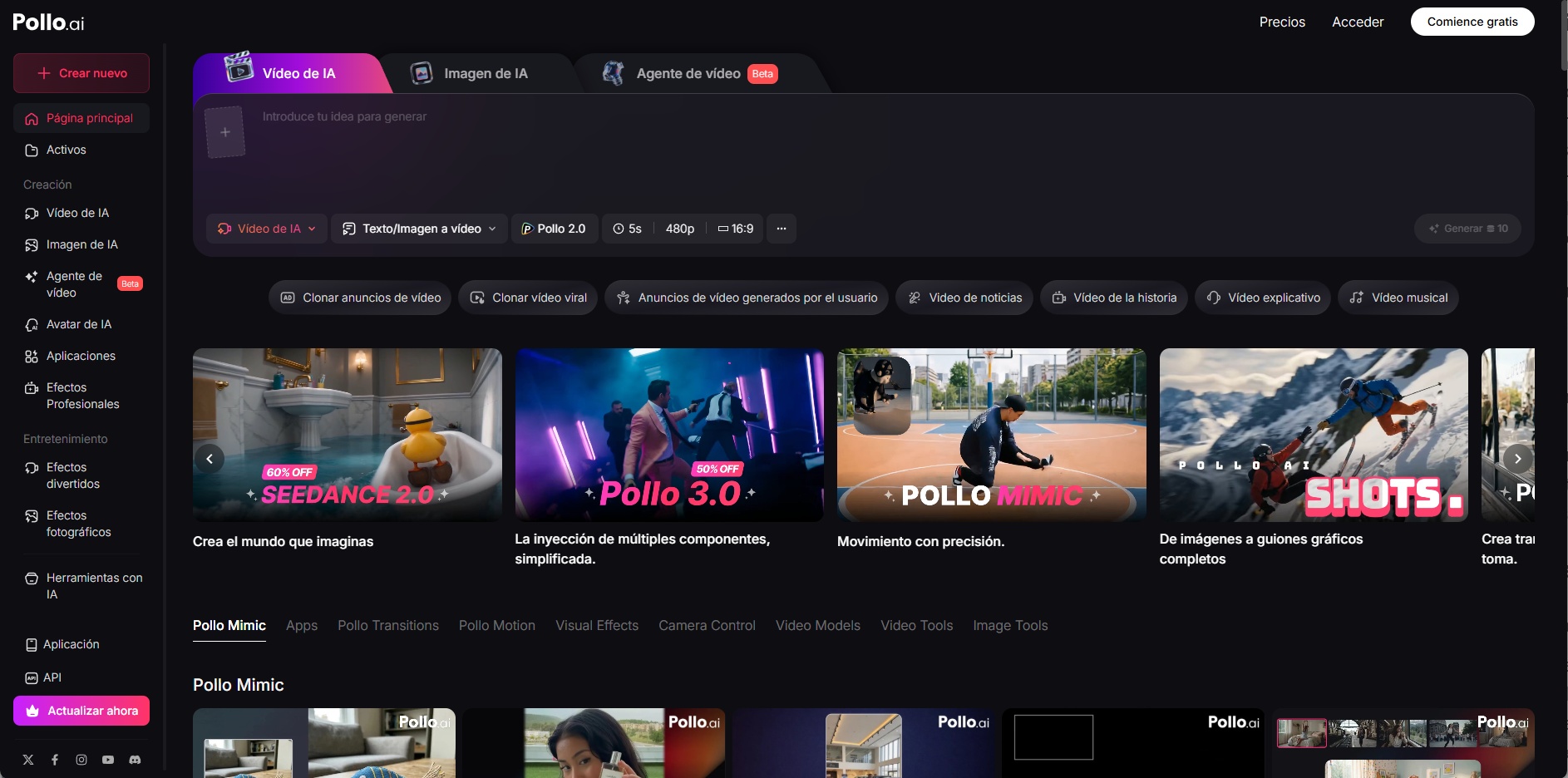
Task: Open the Pollo AI Shots banner card
Action: pos(1314,435)
